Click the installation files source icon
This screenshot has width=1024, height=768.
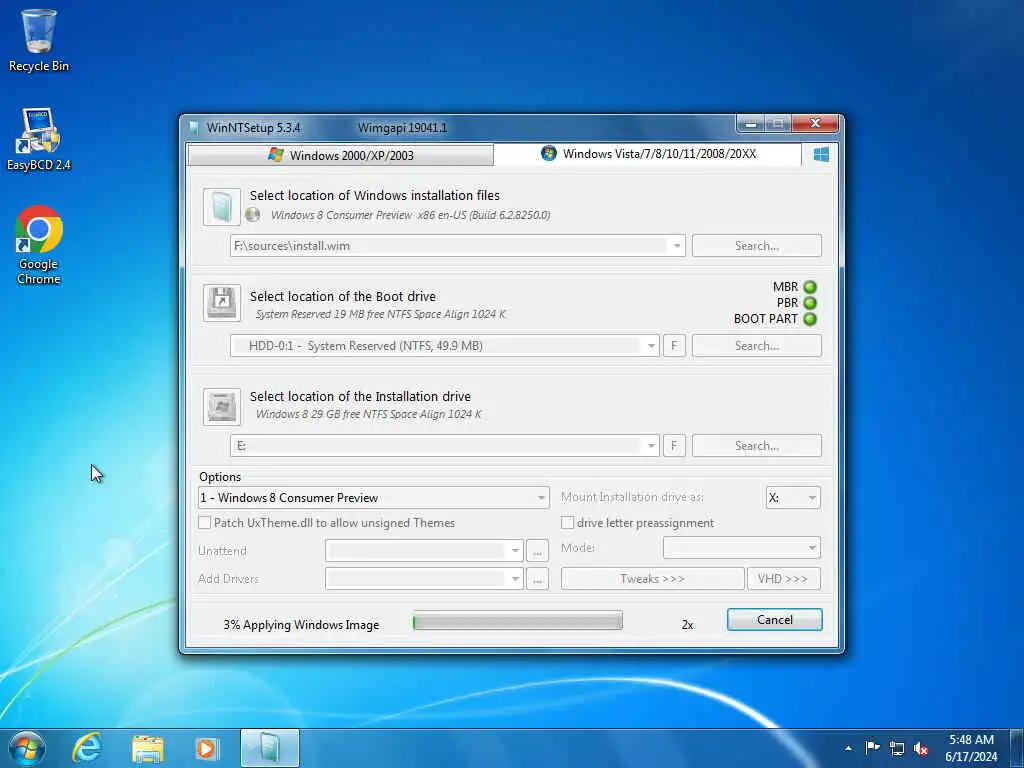pyautogui.click(x=221, y=207)
